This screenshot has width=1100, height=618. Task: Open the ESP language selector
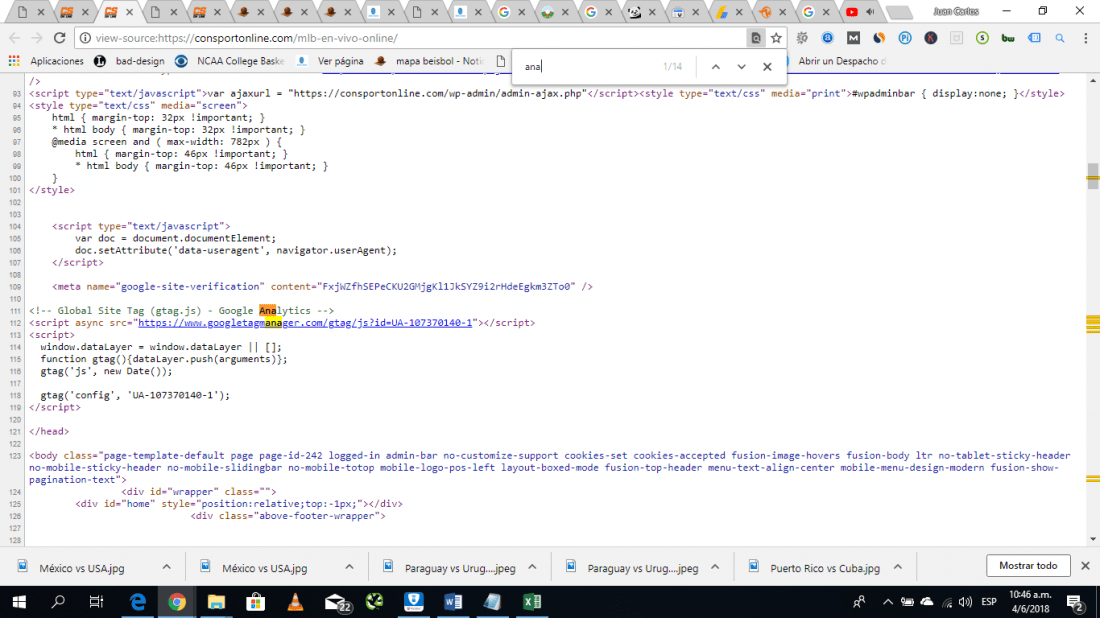click(989, 602)
